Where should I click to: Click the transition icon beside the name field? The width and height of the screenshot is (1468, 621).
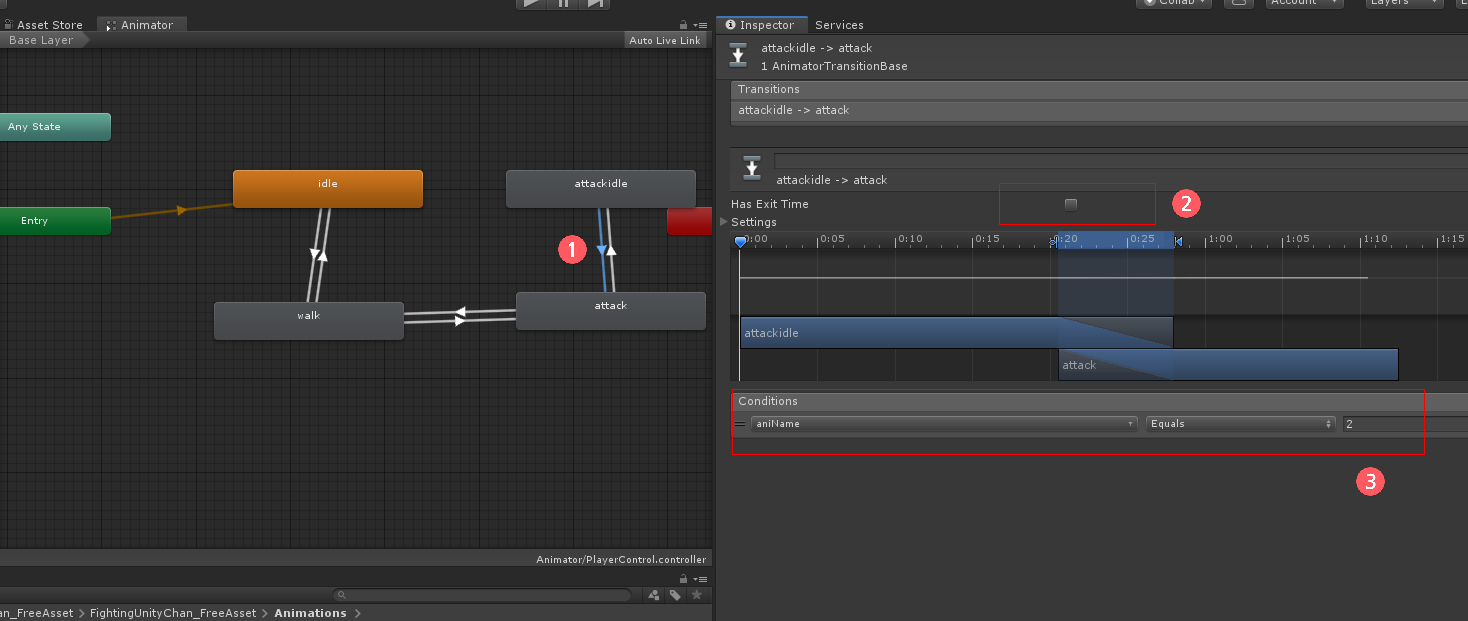tap(752, 167)
